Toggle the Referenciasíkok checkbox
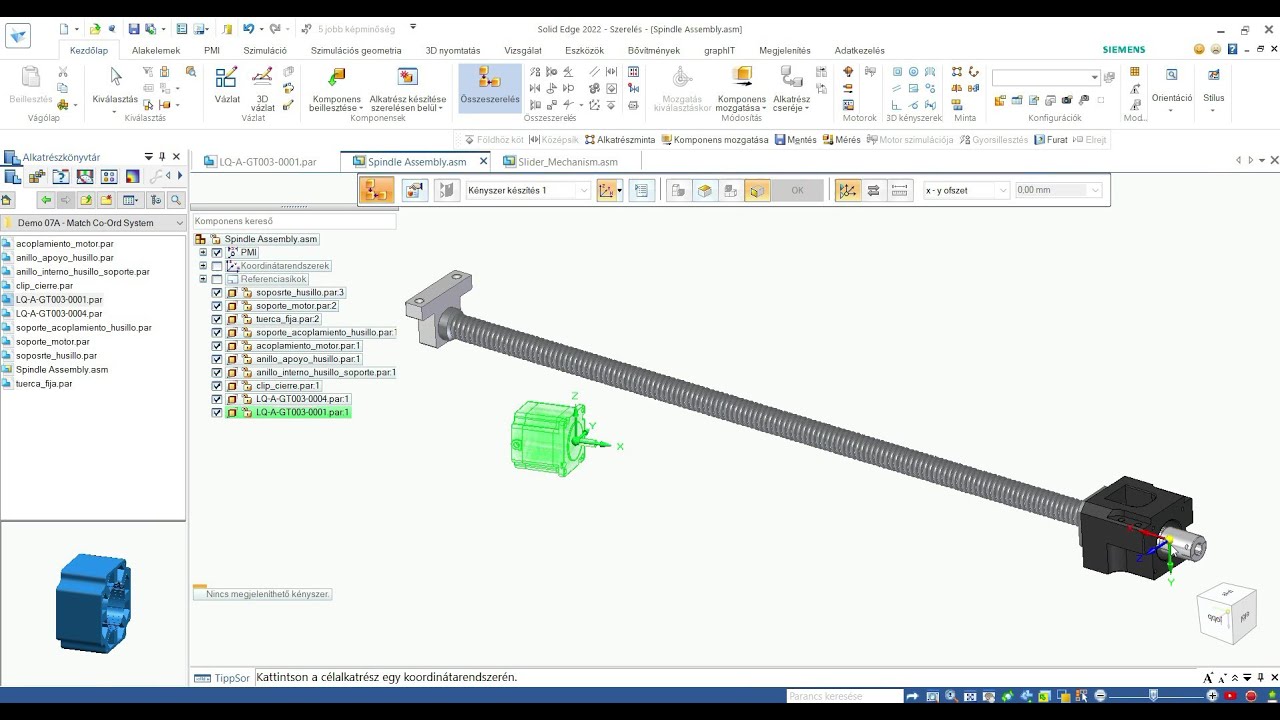 (x=217, y=279)
